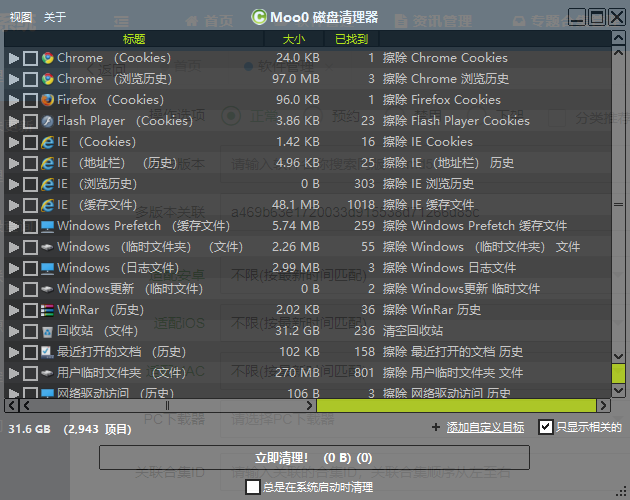Uncheck the 只显示相关的 checkbox
This screenshot has width=630, height=500.
546,427
